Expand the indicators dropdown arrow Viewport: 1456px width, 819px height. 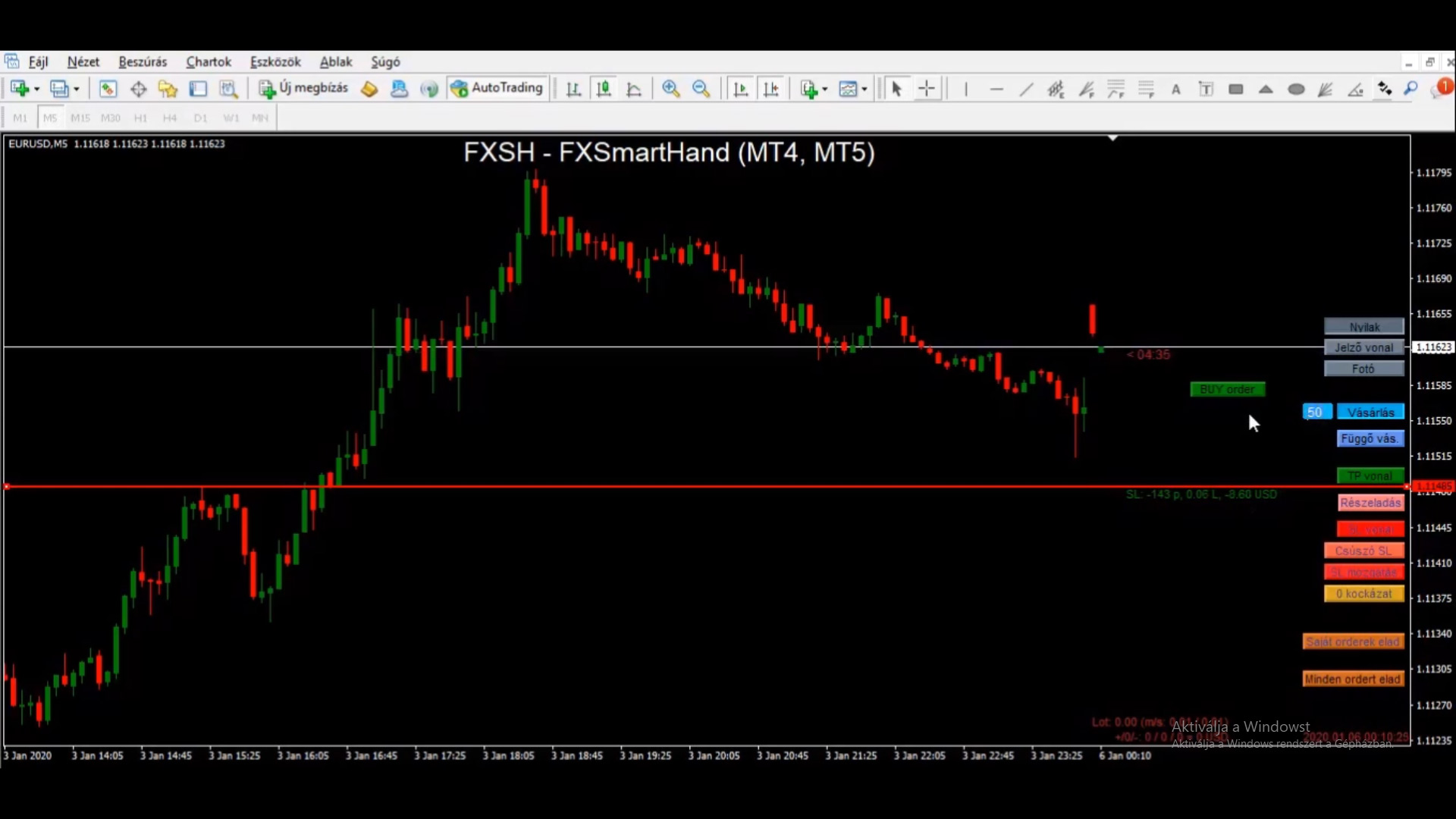[x=825, y=89]
